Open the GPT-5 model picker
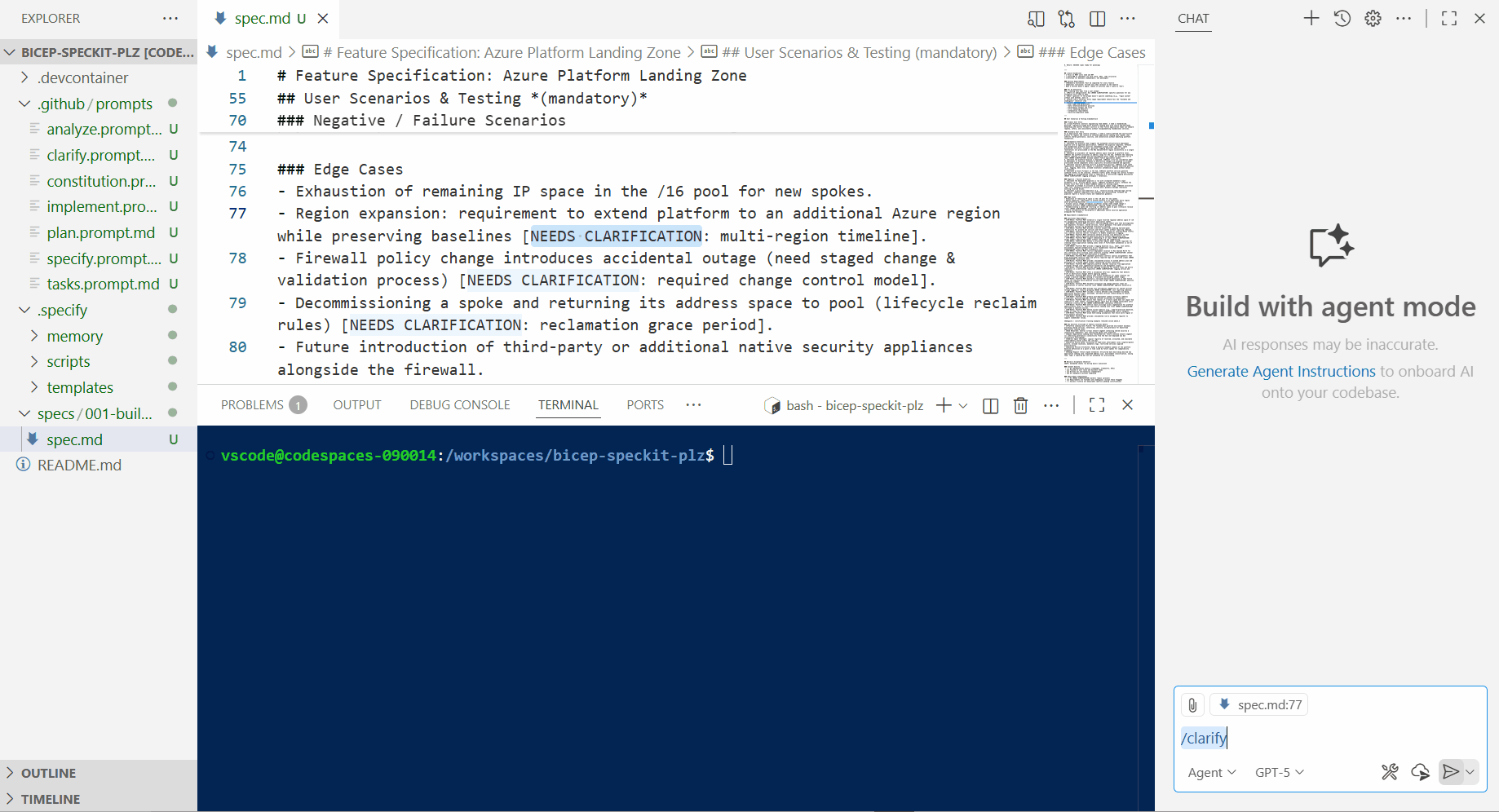 1279,772
